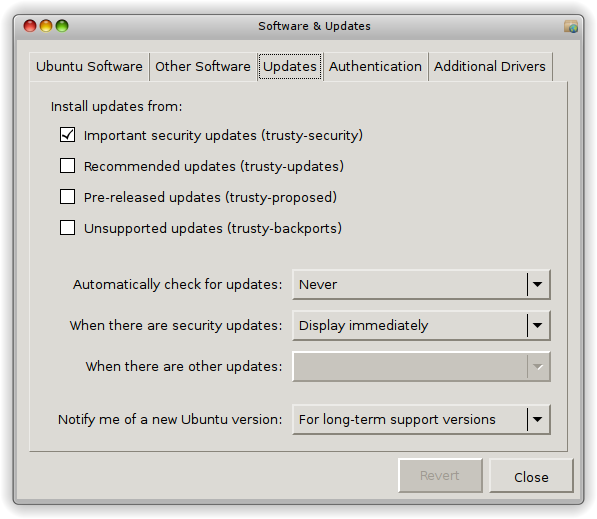Click the 'Notify me of a new Ubuntu version:' label
Viewport: 597px width, 519px height.
[170, 419]
